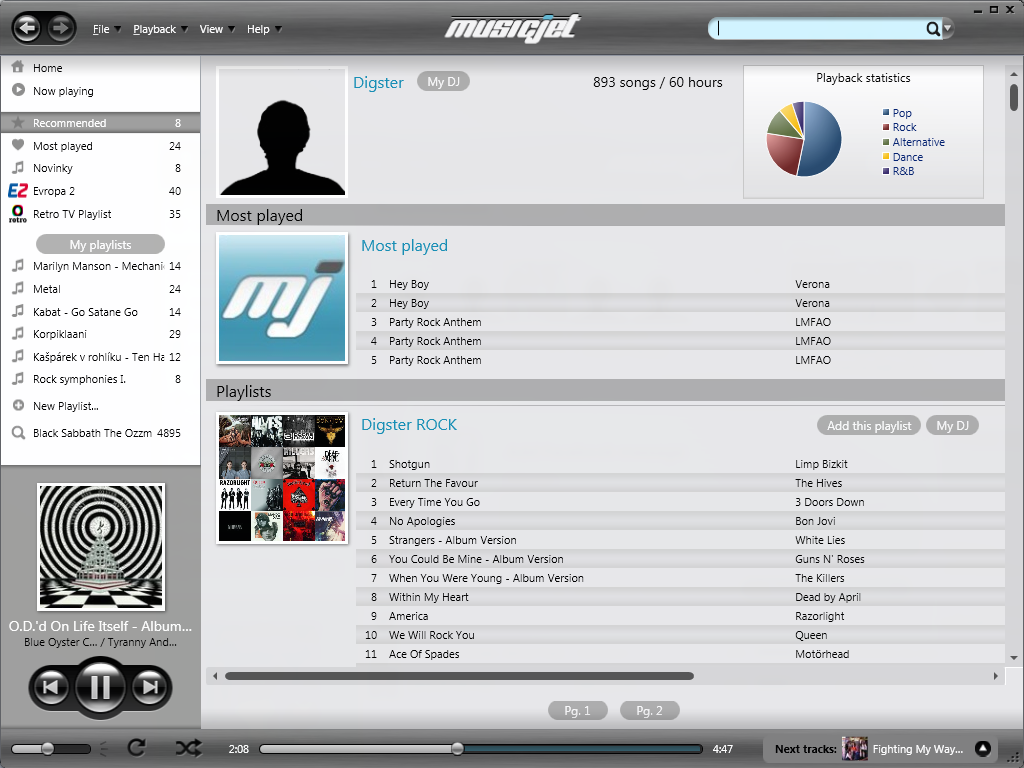The height and width of the screenshot is (768, 1024).
Task: Open the Kabat - Go Satane Go playlist
Action: [x=101, y=312]
